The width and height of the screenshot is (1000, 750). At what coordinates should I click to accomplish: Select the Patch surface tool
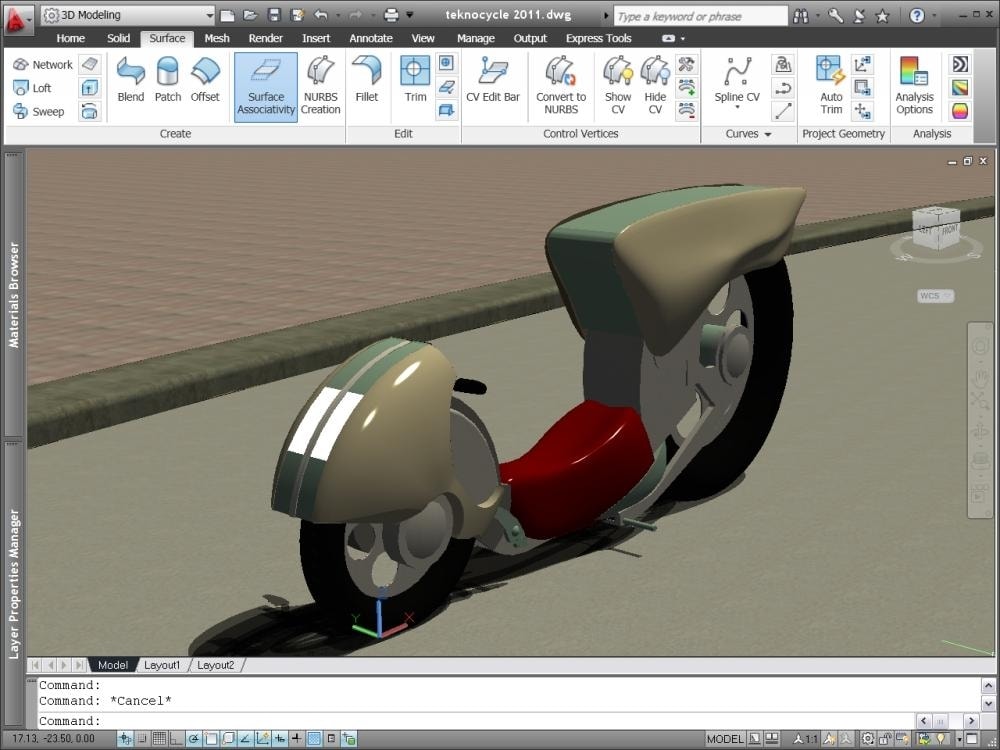click(167, 85)
